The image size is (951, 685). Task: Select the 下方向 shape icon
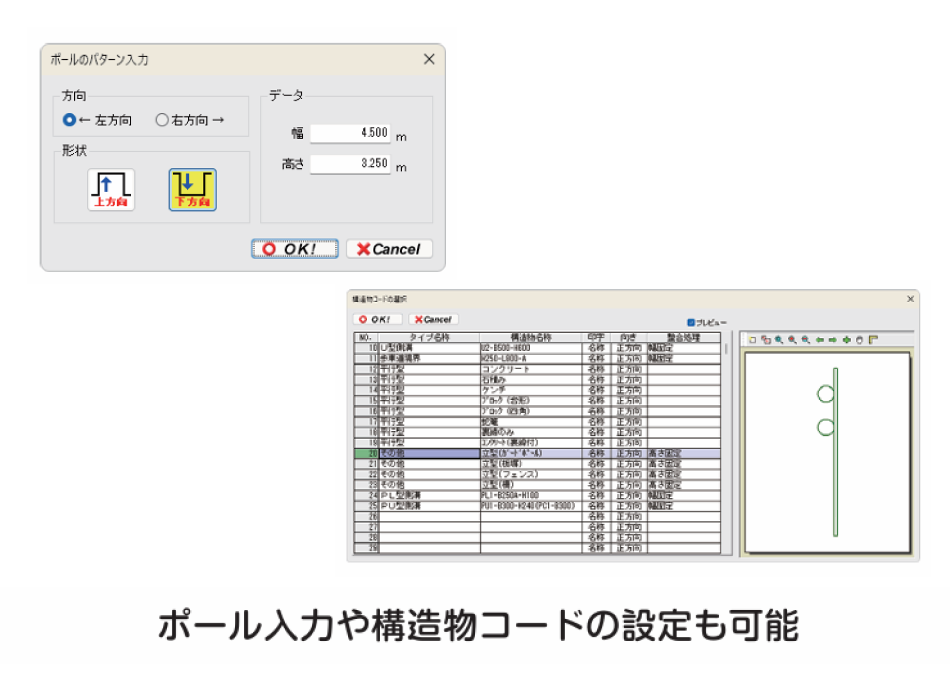tap(192, 190)
